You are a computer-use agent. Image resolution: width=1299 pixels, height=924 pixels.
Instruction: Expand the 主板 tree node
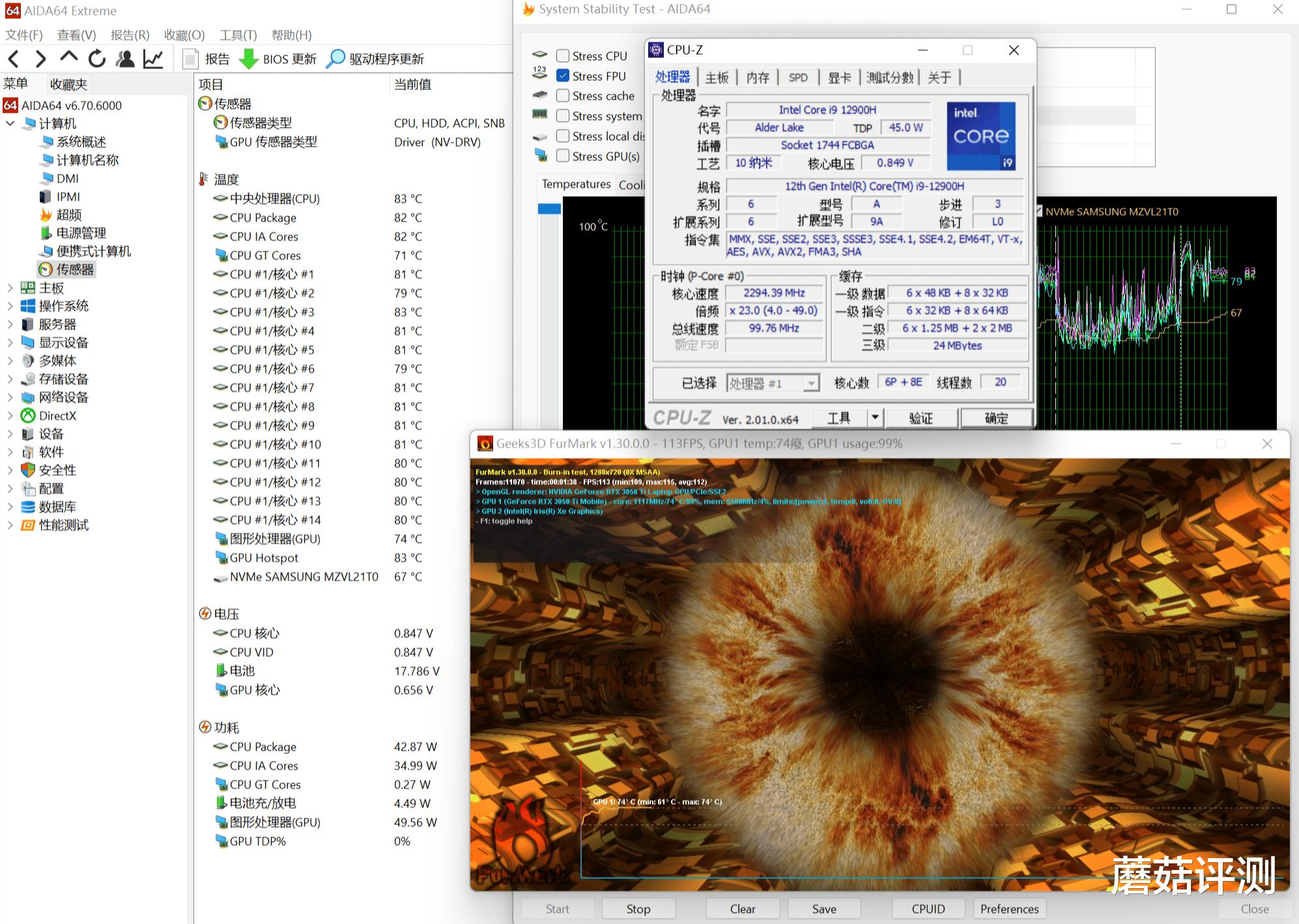10,288
